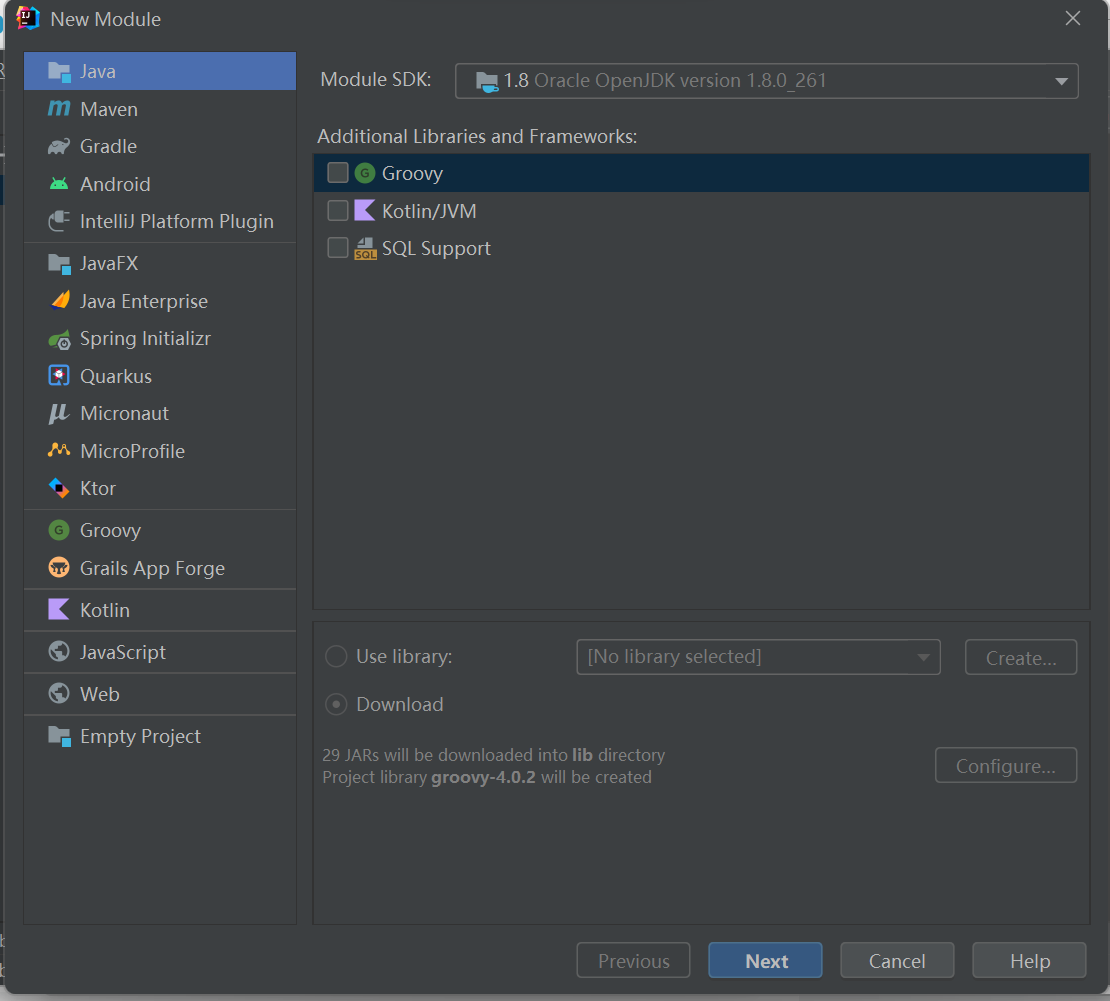Screen dimensions: 1110x1001
Task: Enable the SQL Support checkbox
Action: click(338, 248)
